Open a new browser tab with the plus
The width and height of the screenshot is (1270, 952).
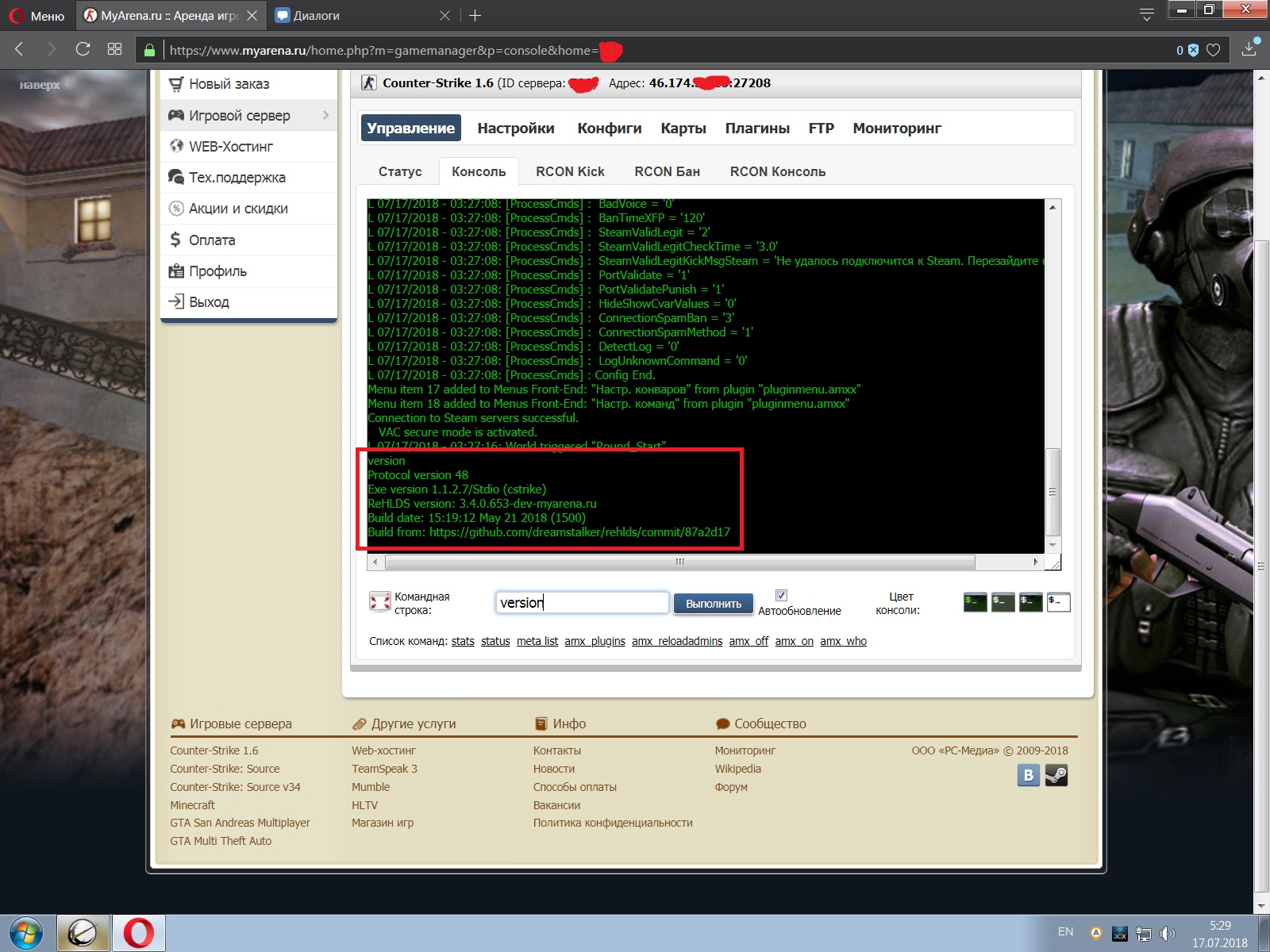coord(475,15)
